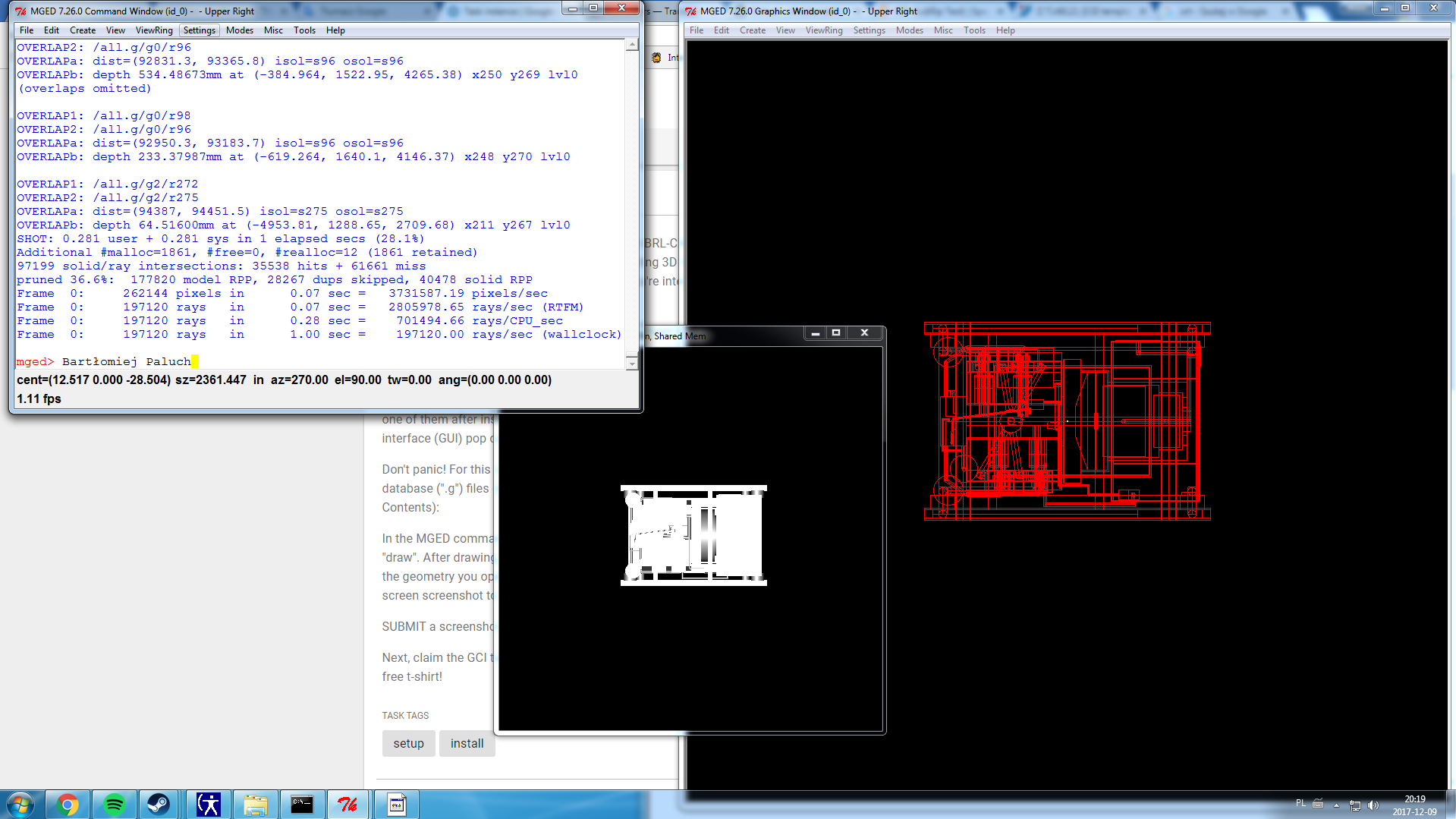Open View menu in Command Window
This screenshot has height=819, width=1456.
(115, 30)
